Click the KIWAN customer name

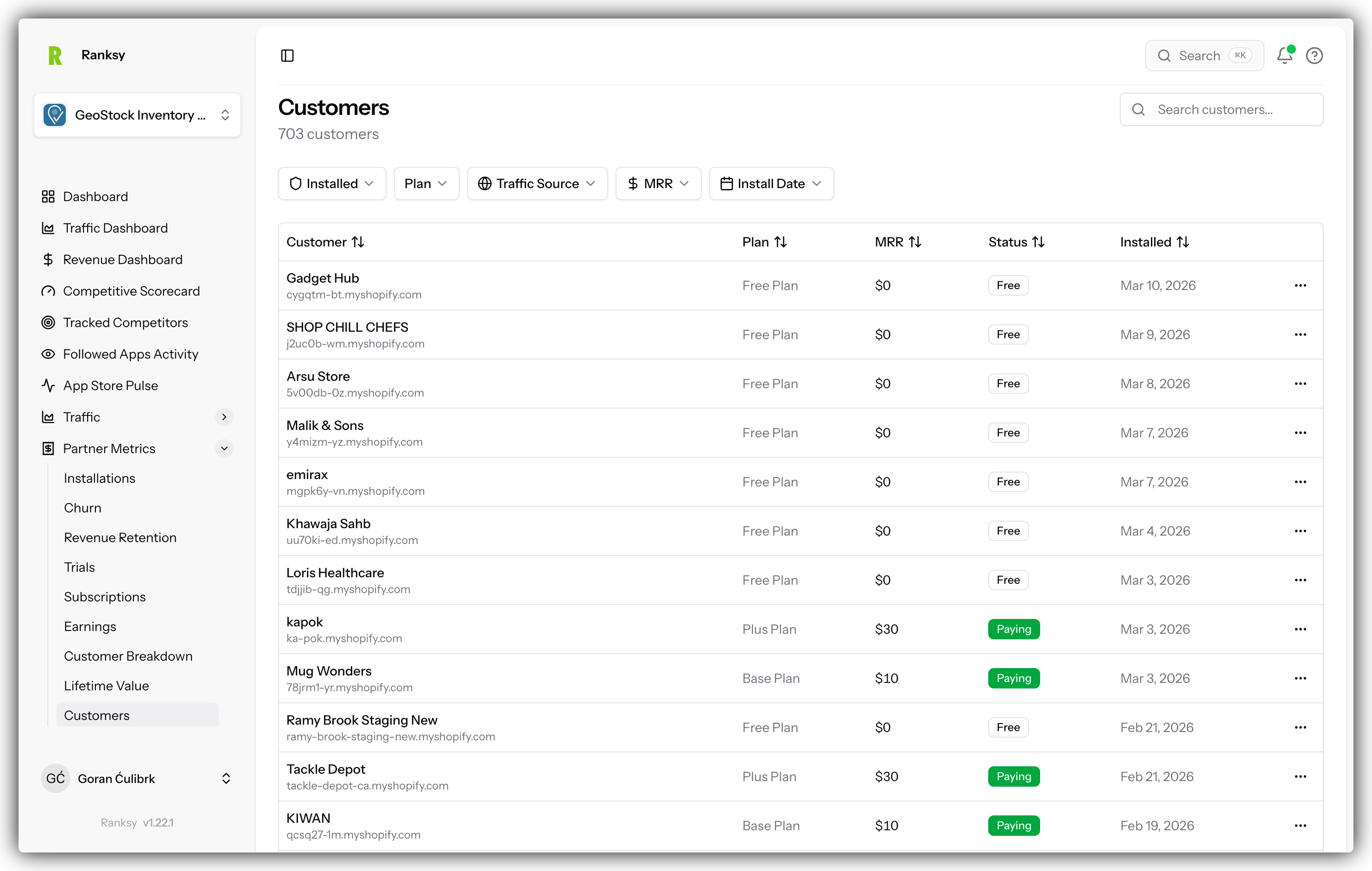point(308,818)
